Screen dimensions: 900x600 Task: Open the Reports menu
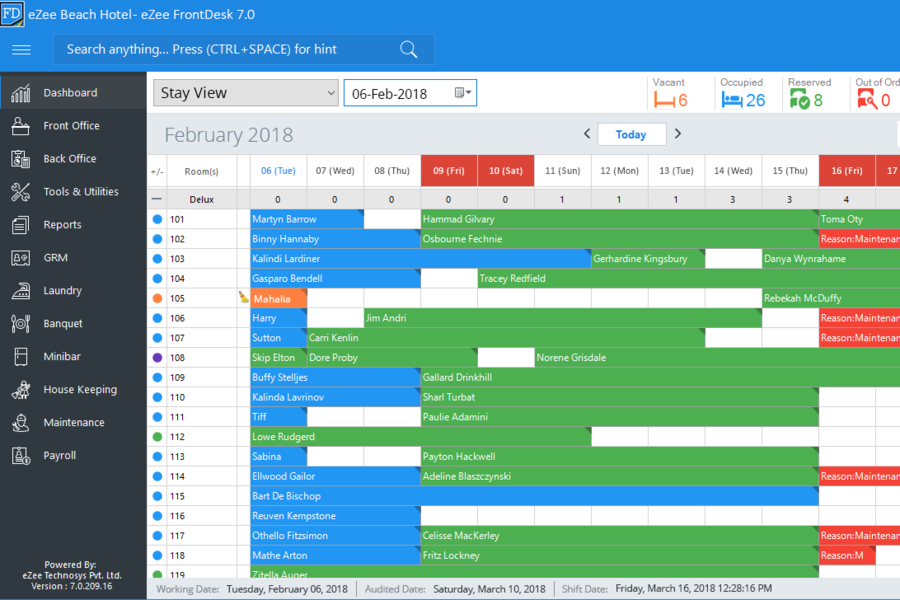(62, 225)
